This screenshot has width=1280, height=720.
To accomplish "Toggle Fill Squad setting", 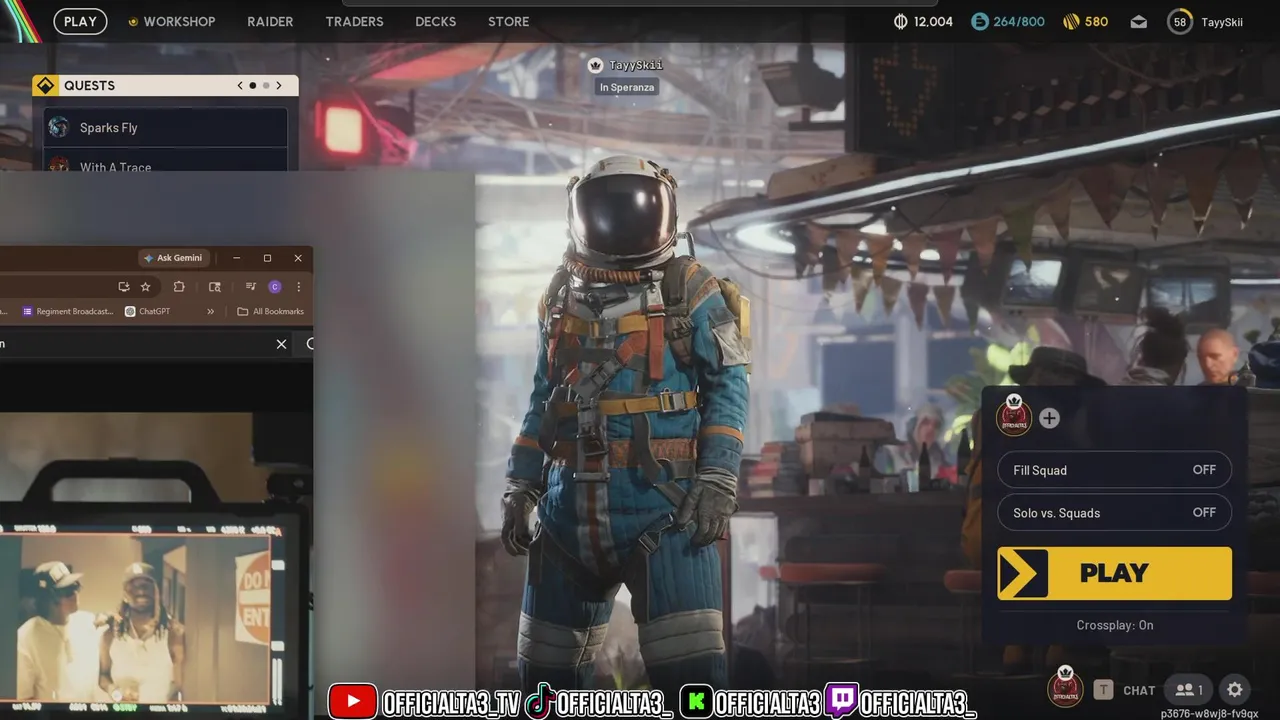I will coord(1114,470).
